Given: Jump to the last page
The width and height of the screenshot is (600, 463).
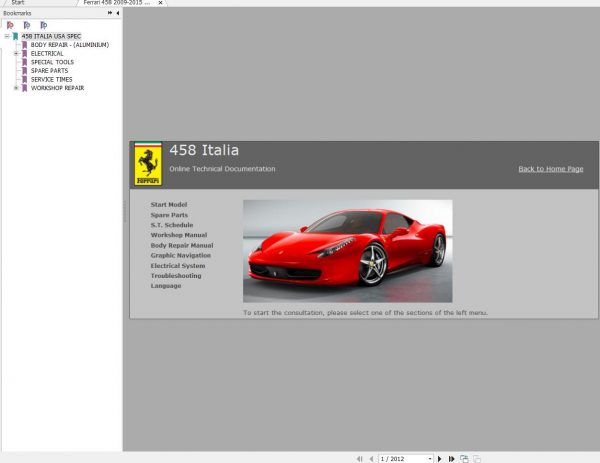Looking at the screenshot, I should click(x=452, y=458).
